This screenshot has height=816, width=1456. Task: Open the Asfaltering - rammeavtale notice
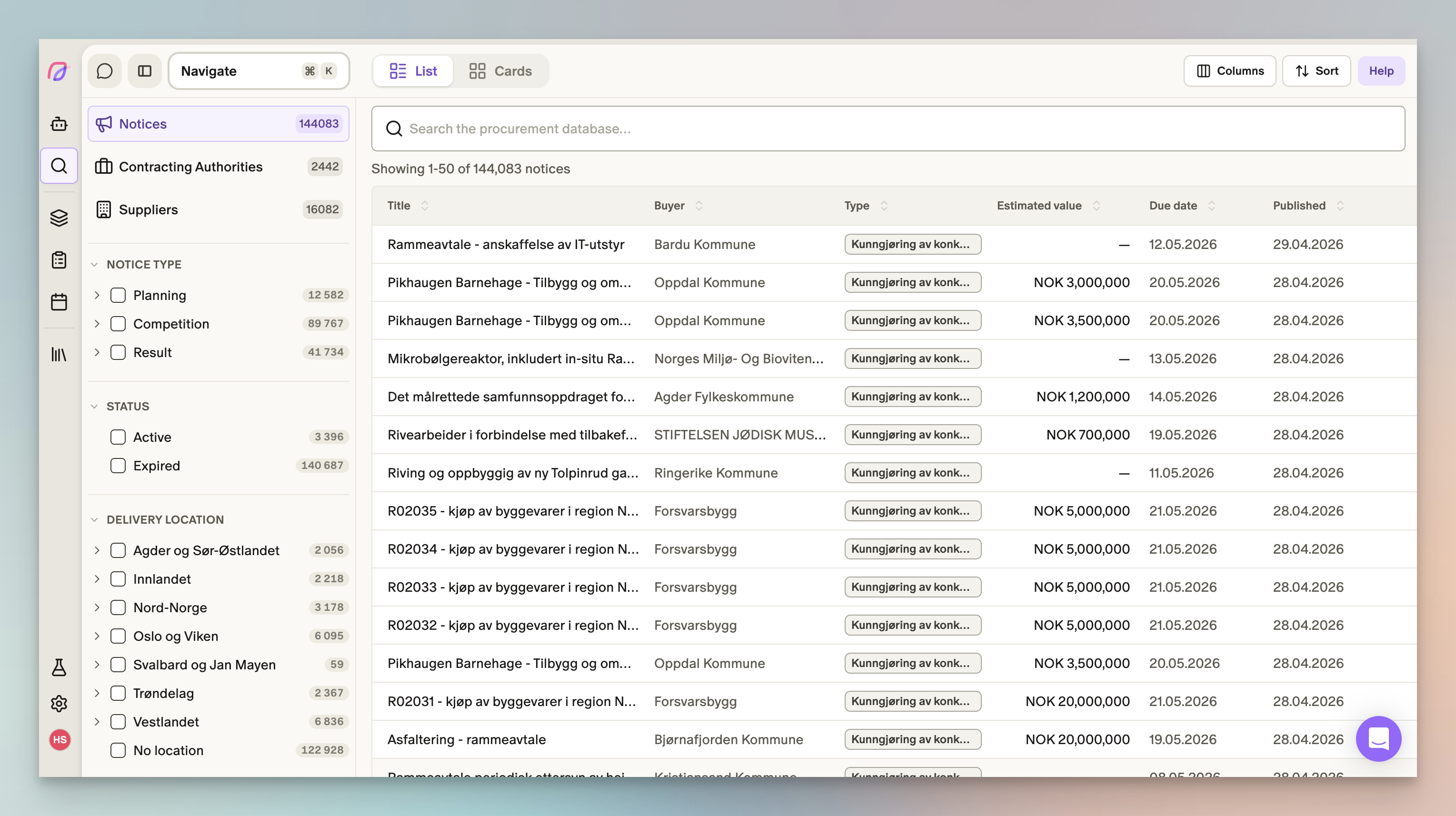(x=466, y=740)
